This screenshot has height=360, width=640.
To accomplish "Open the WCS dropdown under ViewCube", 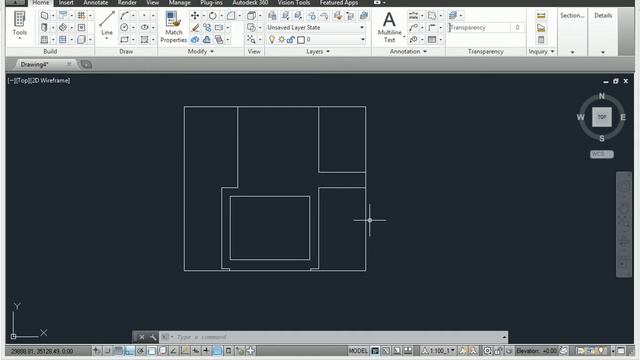I will pos(602,154).
